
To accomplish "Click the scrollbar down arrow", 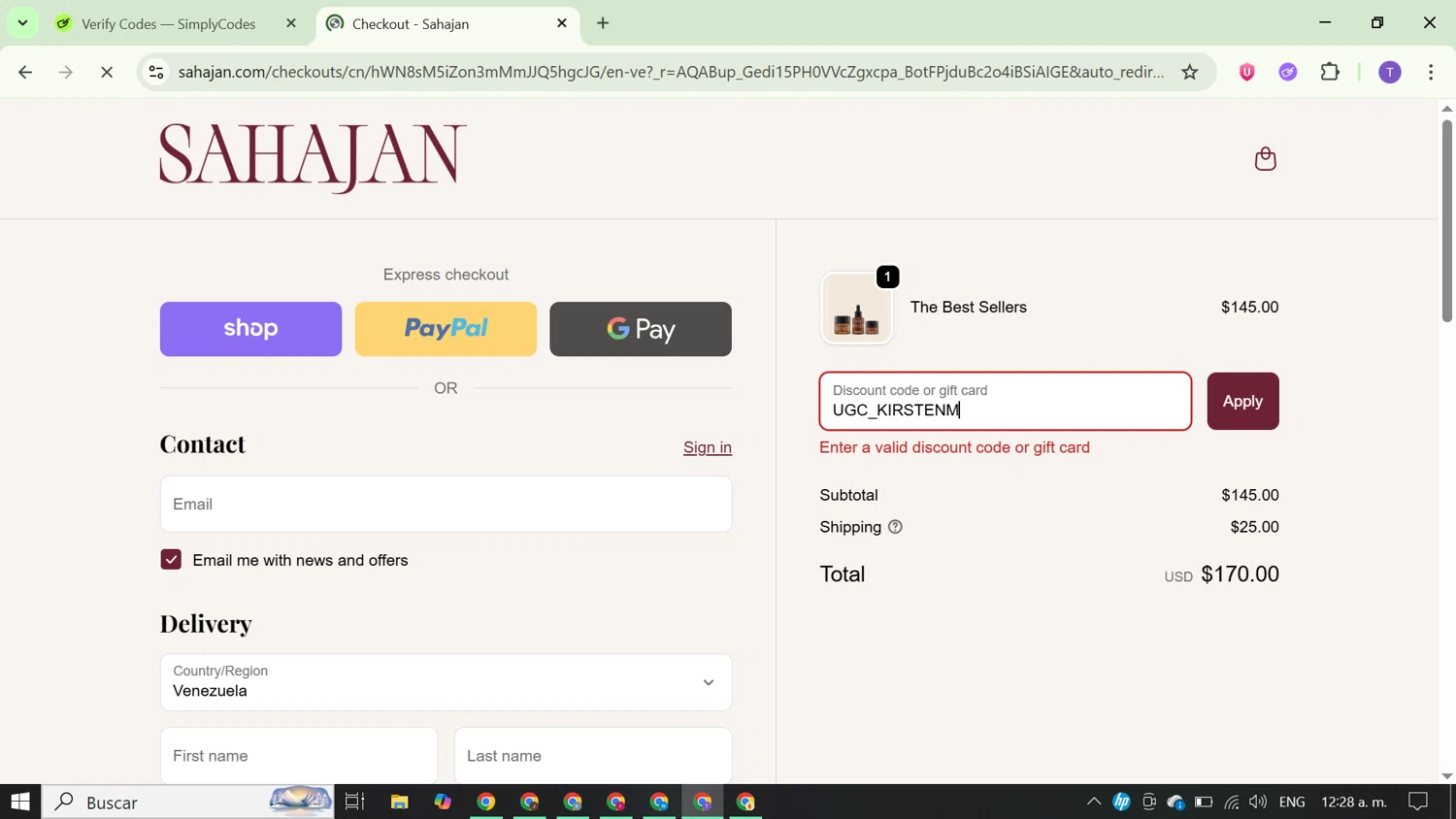I will (1447, 775).
